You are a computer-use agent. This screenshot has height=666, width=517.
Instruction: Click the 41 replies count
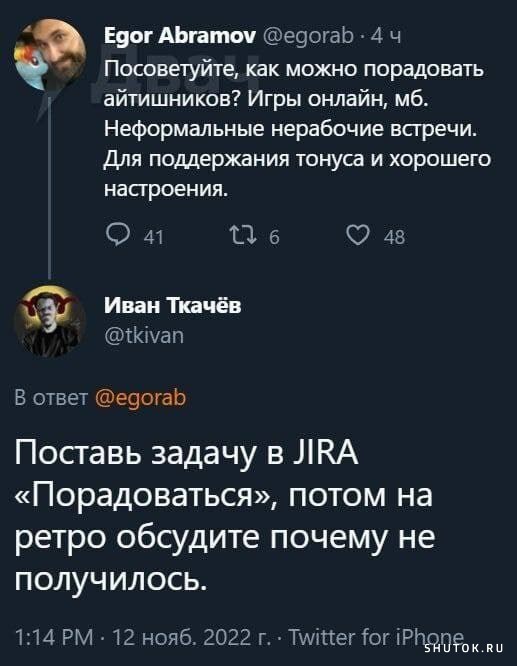153,237
